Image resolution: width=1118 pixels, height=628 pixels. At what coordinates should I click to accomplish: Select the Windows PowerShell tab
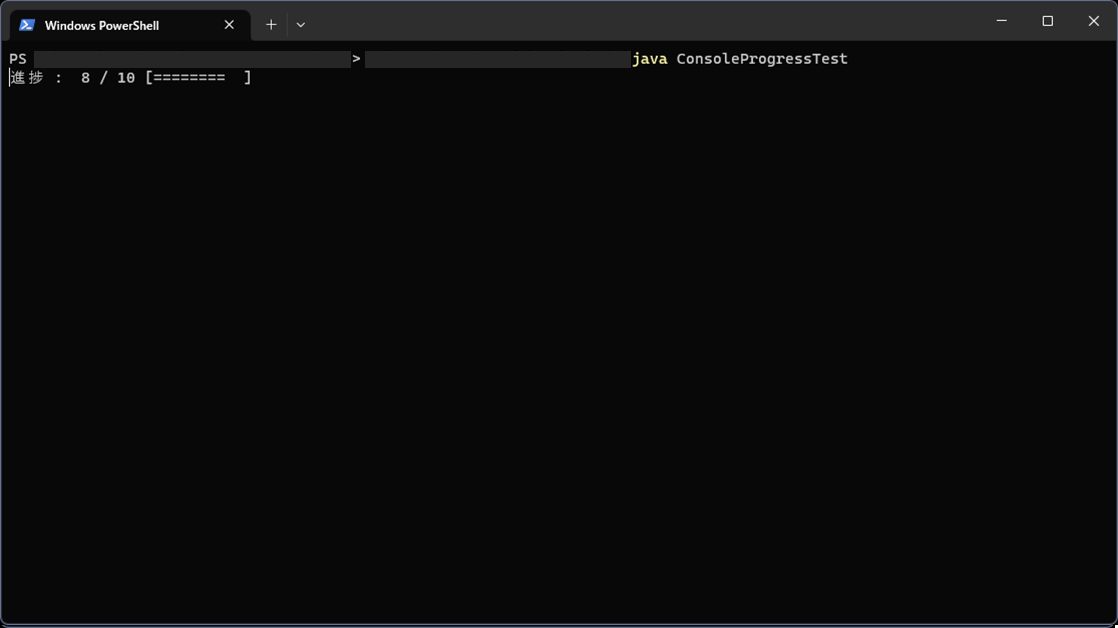(130, 25)
